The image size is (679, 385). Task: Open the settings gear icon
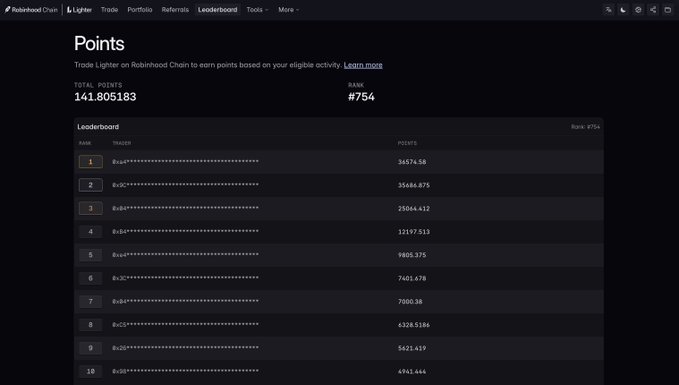pyautogui.click(x=638, y=10)
